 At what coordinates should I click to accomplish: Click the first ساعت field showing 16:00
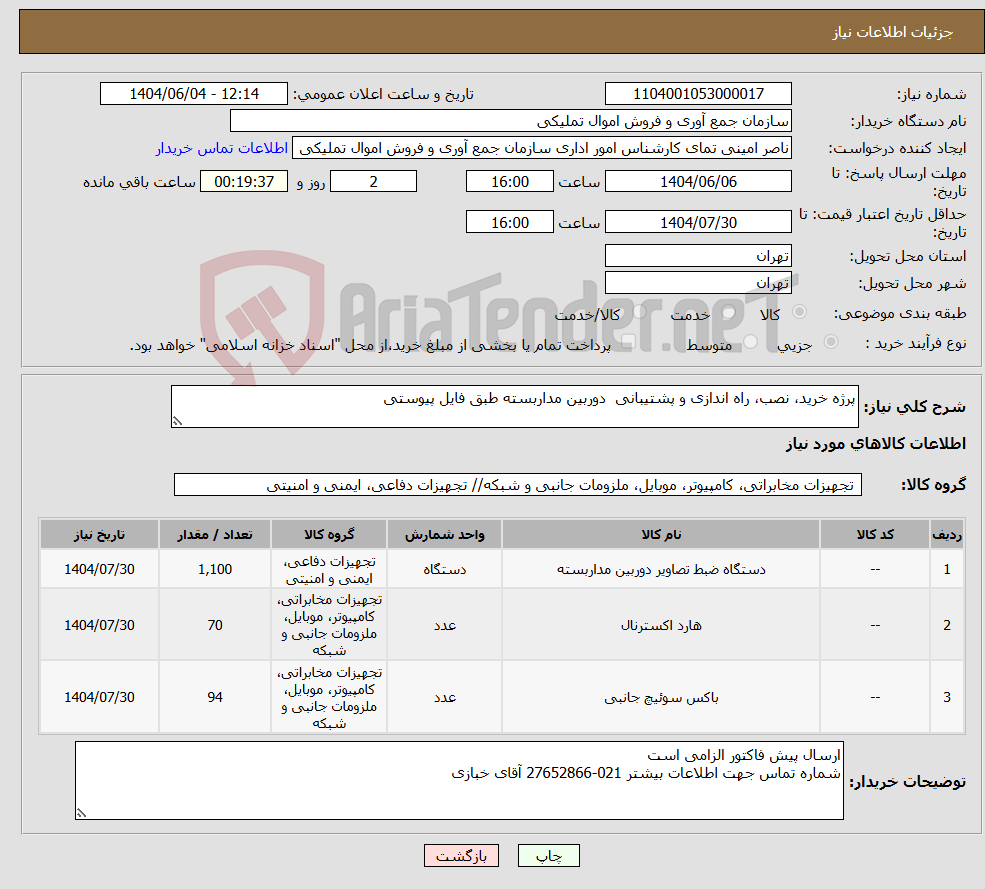coord(508,181)
